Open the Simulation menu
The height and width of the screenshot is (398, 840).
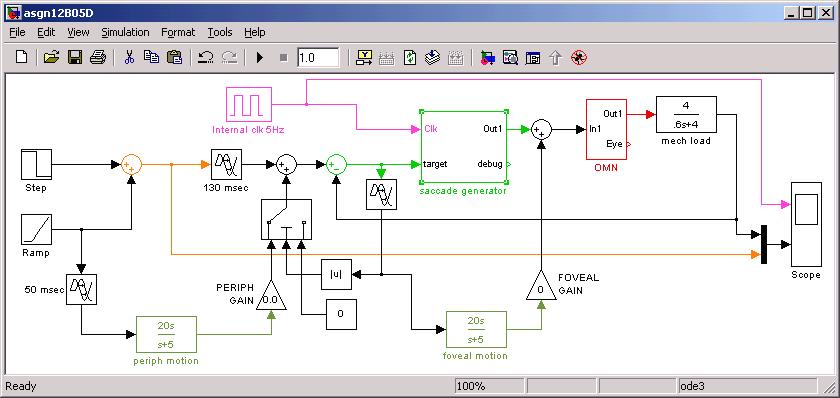125,32
